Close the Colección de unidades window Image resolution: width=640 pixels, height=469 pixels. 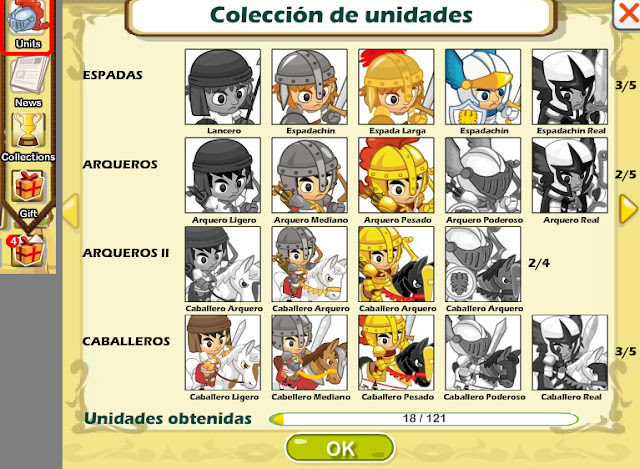628,14
